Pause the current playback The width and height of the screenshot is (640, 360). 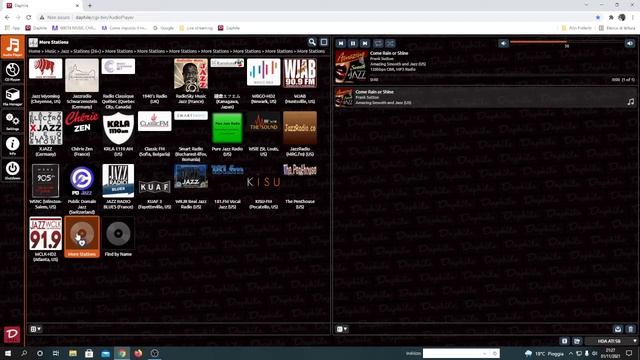[353, 43]
